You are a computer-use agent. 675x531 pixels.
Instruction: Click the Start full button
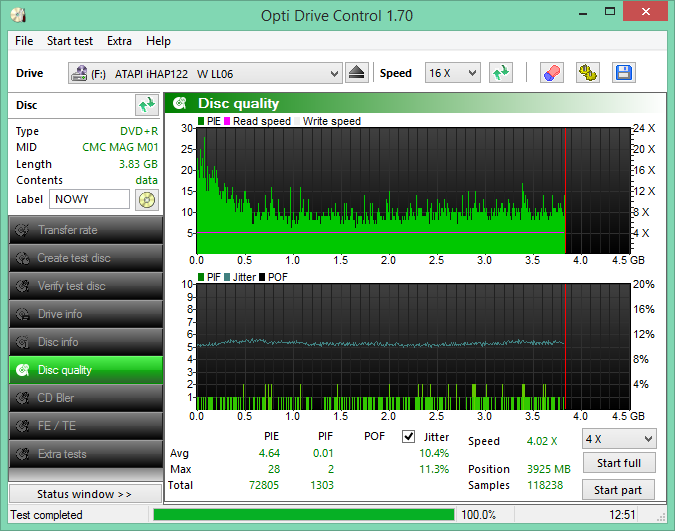coord(619,463)
